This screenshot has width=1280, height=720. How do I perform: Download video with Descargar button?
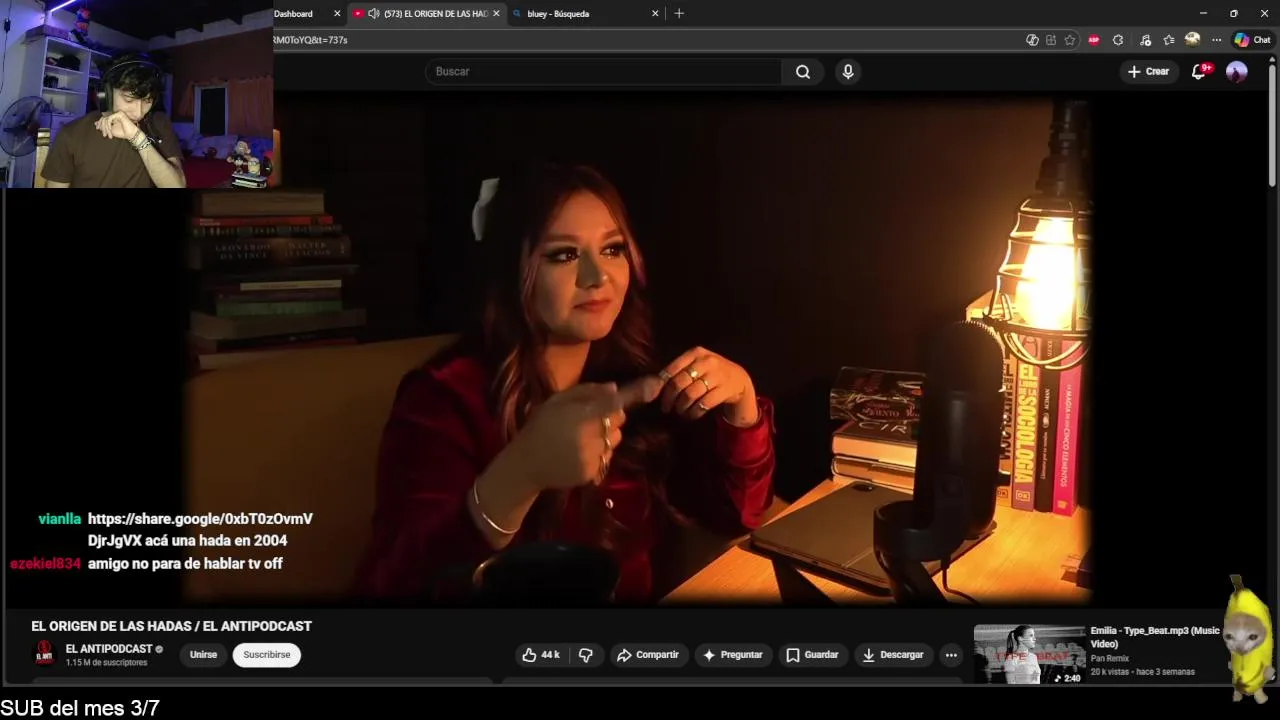pyautogui.click(x=893, y=655)
